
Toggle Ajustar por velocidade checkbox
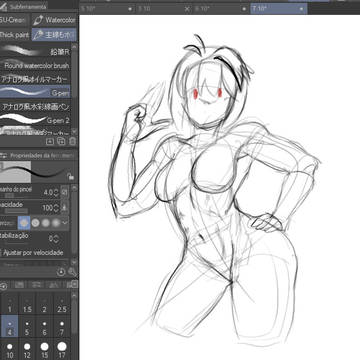click(x=1, y=253)
